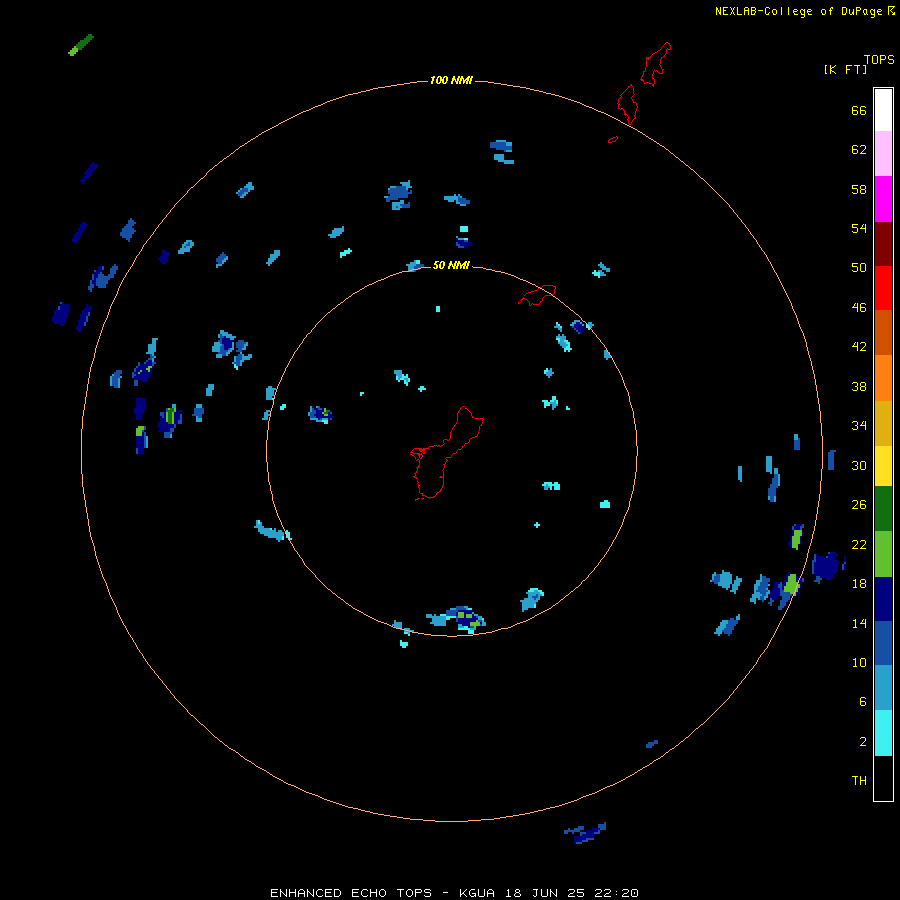Screen dimensions: 900x900
Task: Click the 50 NMI range ring label
Action: (451, 265)
